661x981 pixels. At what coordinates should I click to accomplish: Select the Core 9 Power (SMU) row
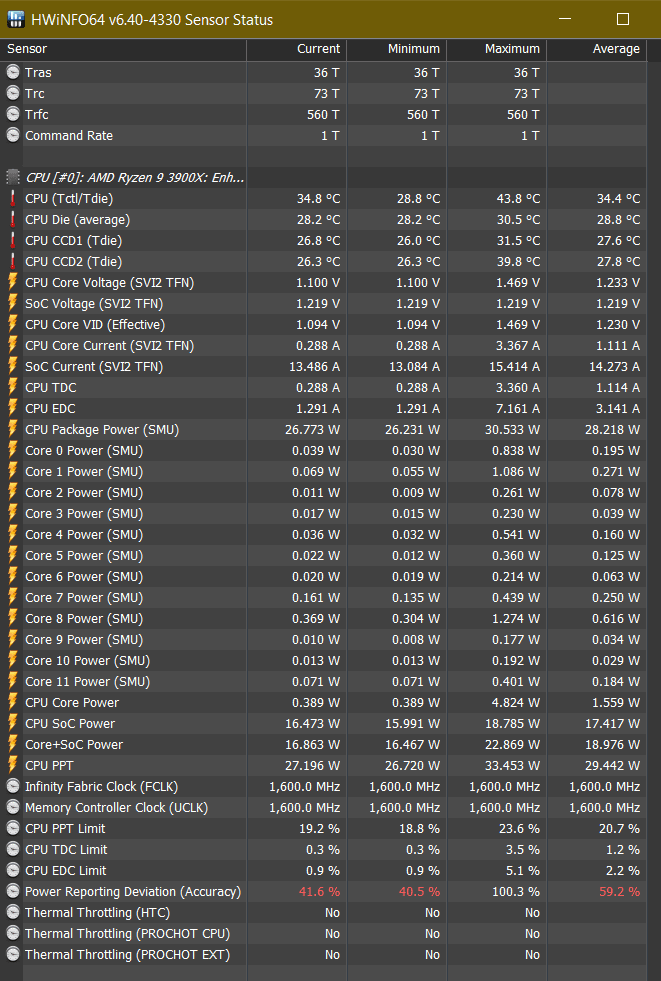point(323,639)
